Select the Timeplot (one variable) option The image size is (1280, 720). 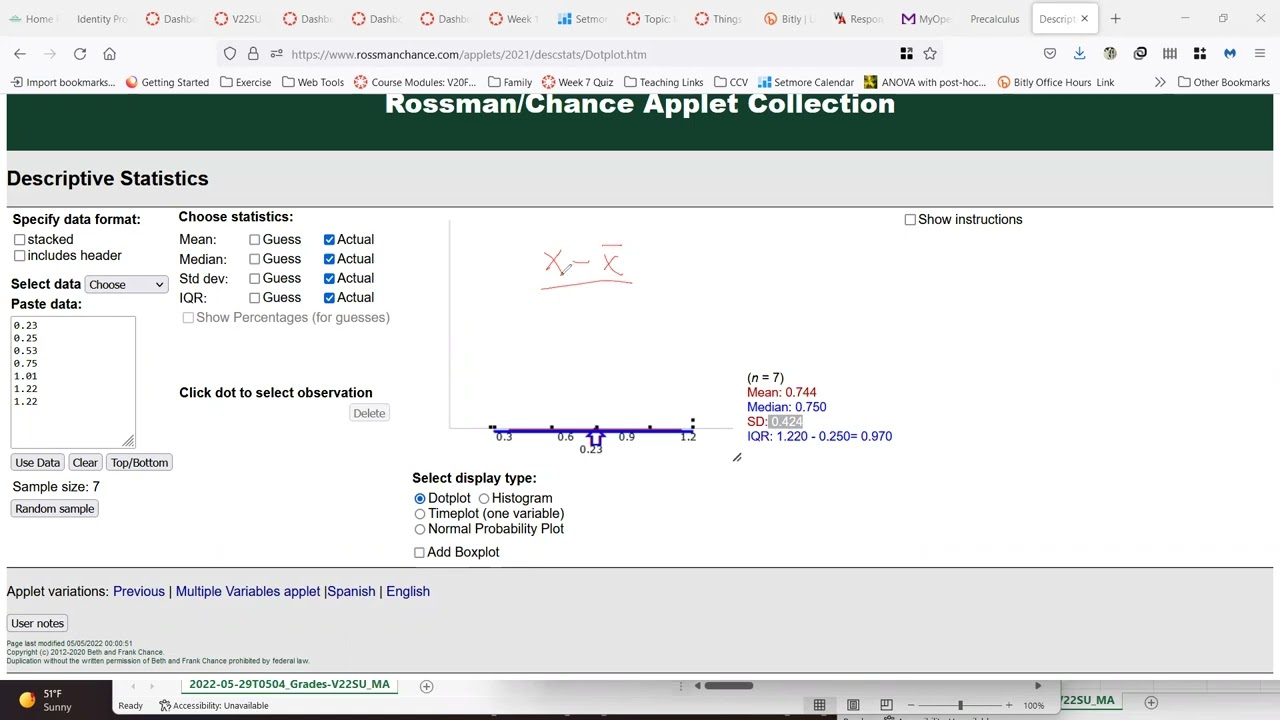click(x=420, y=514)
